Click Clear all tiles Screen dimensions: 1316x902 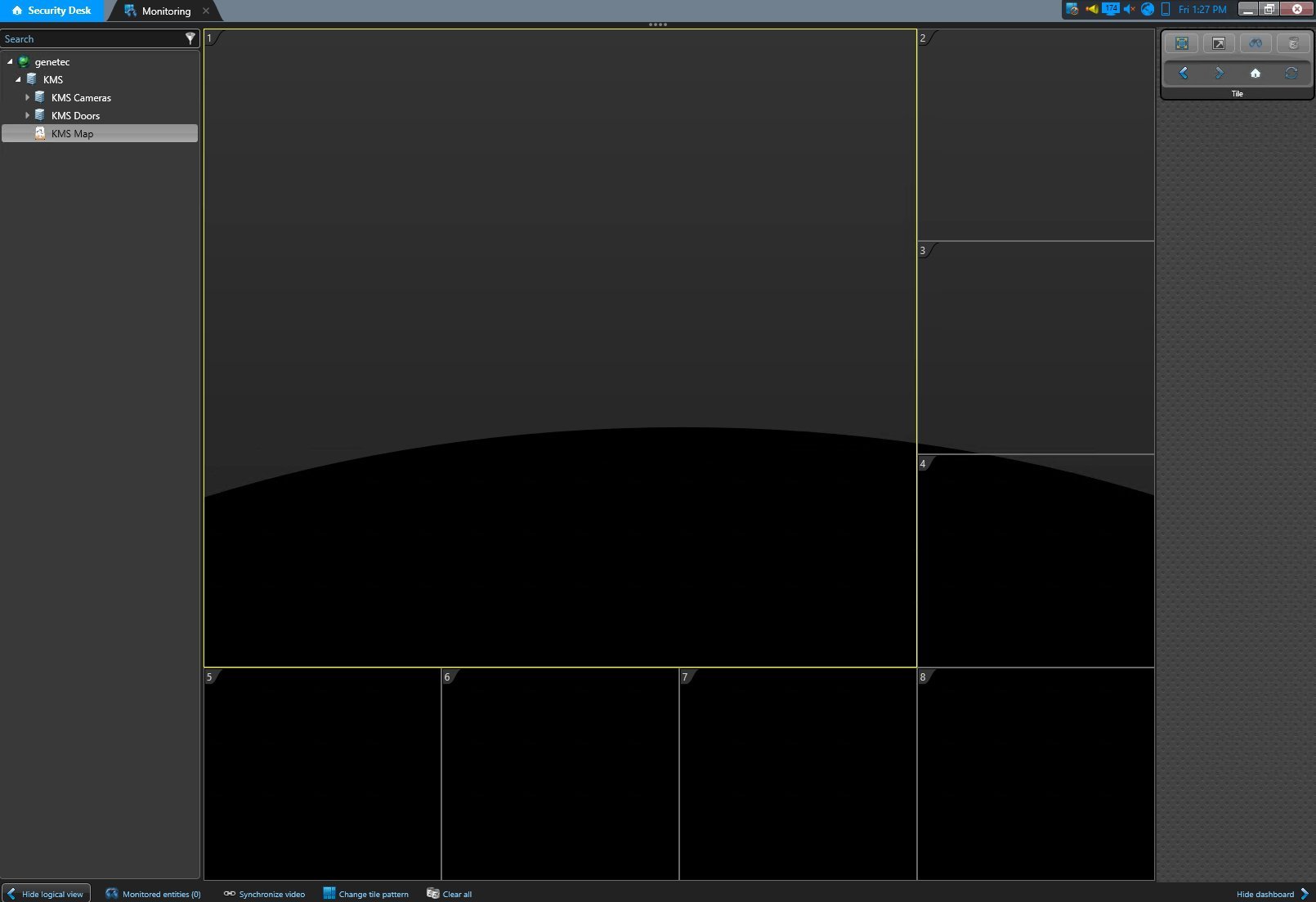(450, 894)
